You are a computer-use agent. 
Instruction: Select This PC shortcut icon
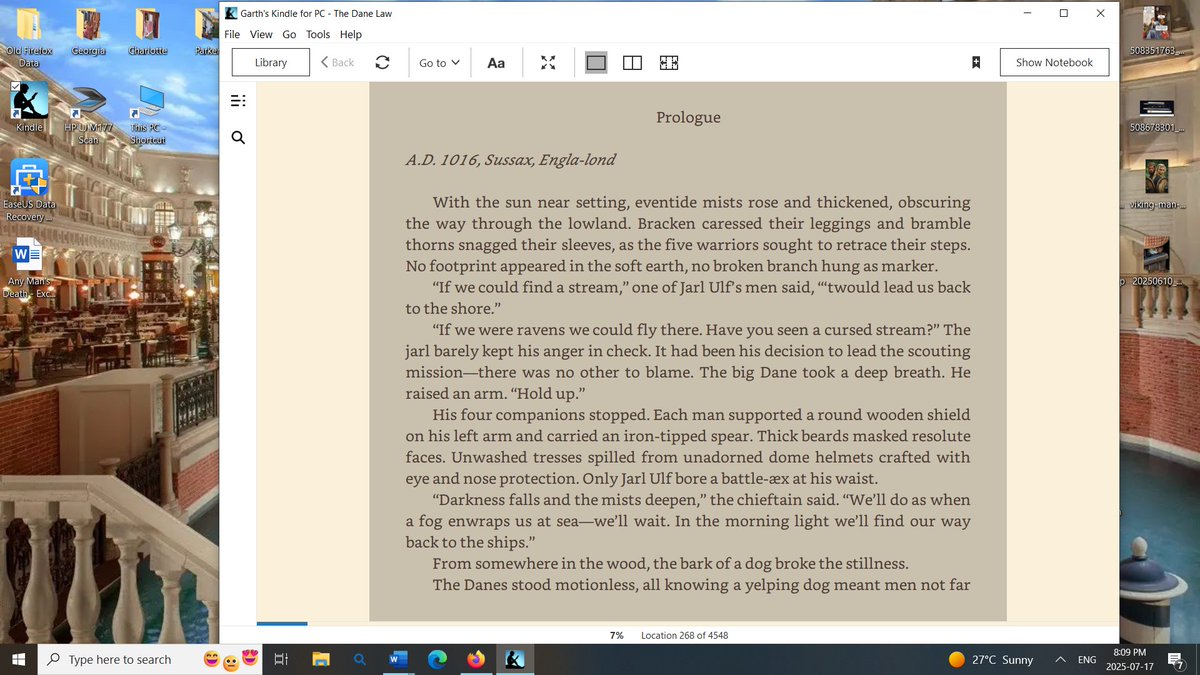click(148, 115)
